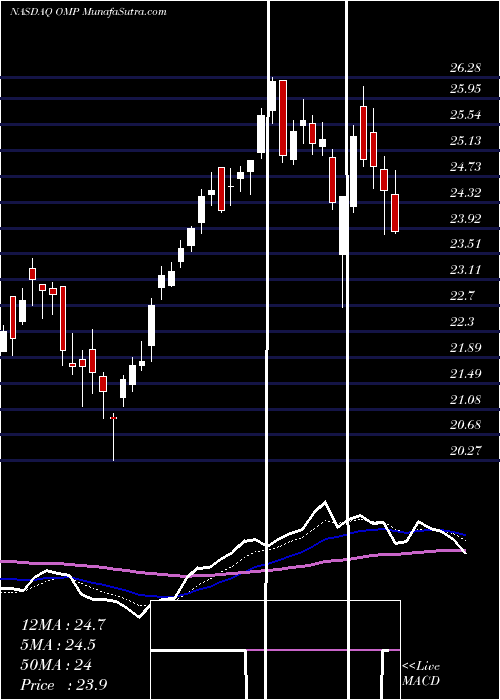The image size is (500, 700).
Task: Click the 24.32 price axis label
Action: point(466,192)
